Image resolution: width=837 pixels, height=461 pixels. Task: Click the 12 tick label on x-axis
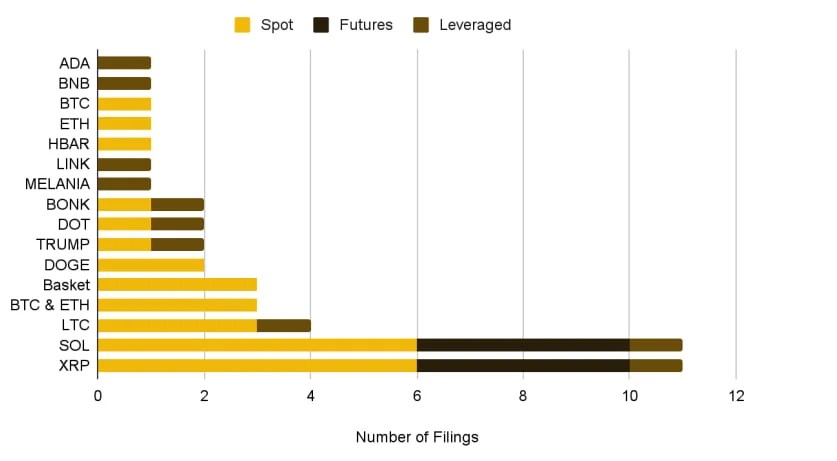pyautogui.click(x=736, y=395)
